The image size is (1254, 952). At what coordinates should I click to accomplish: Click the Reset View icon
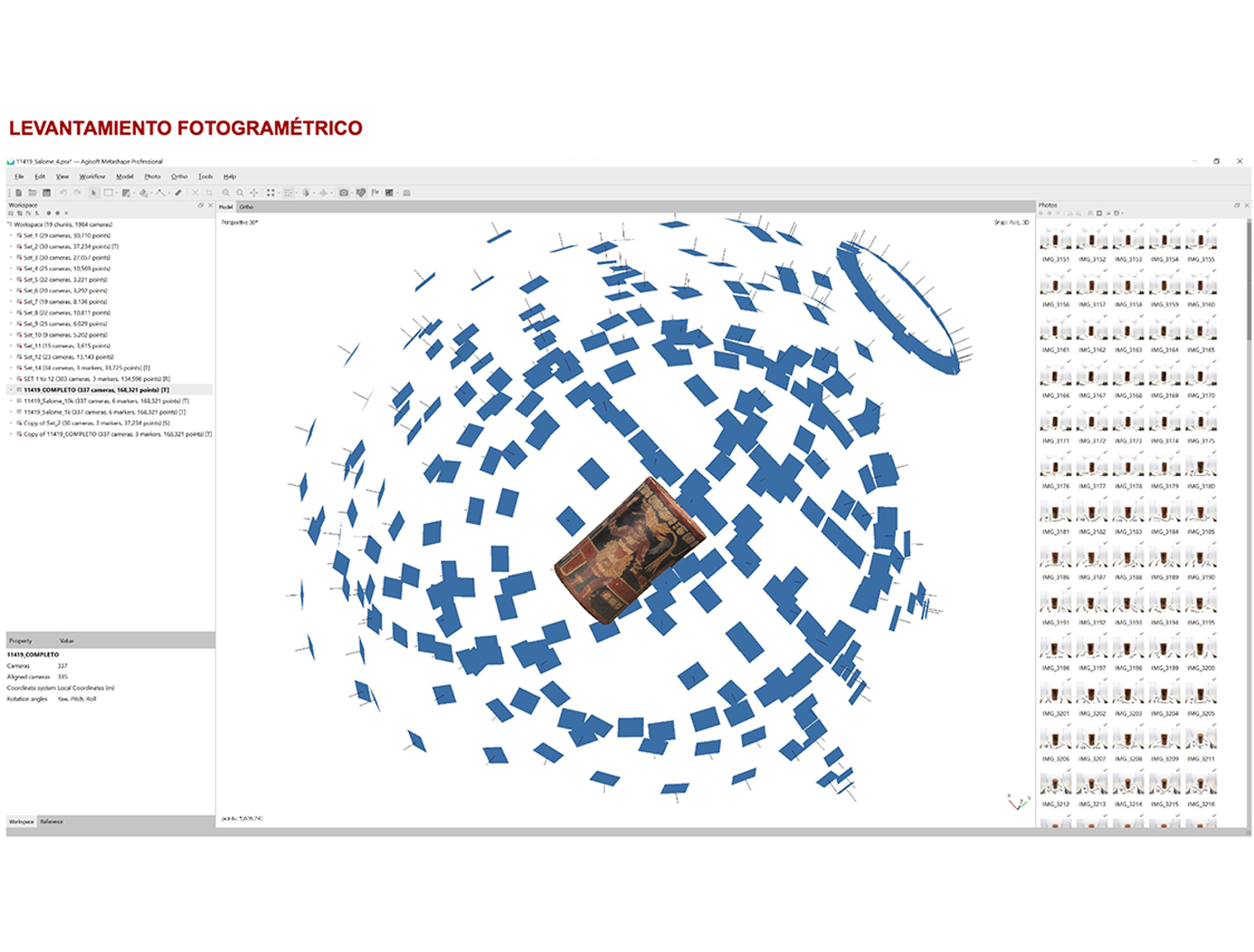click(254, 193)
